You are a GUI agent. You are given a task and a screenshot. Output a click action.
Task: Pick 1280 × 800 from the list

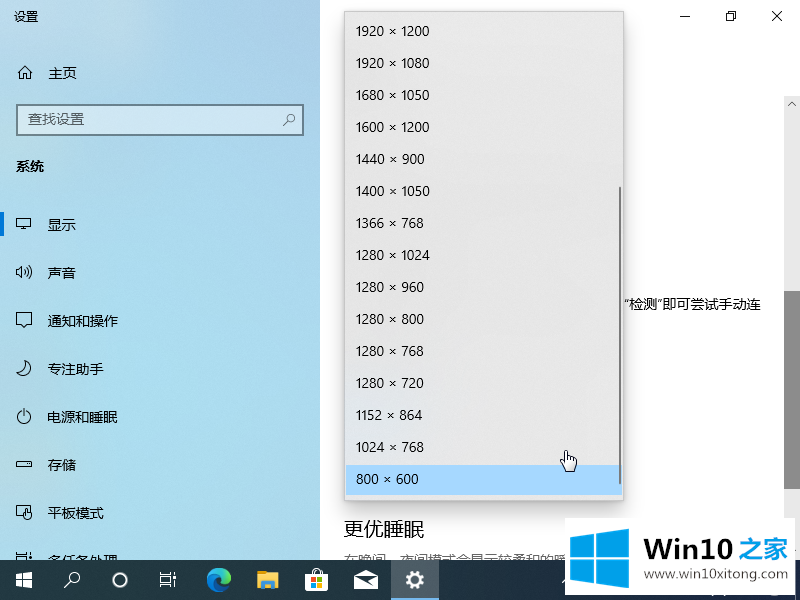tap(483, 319)
